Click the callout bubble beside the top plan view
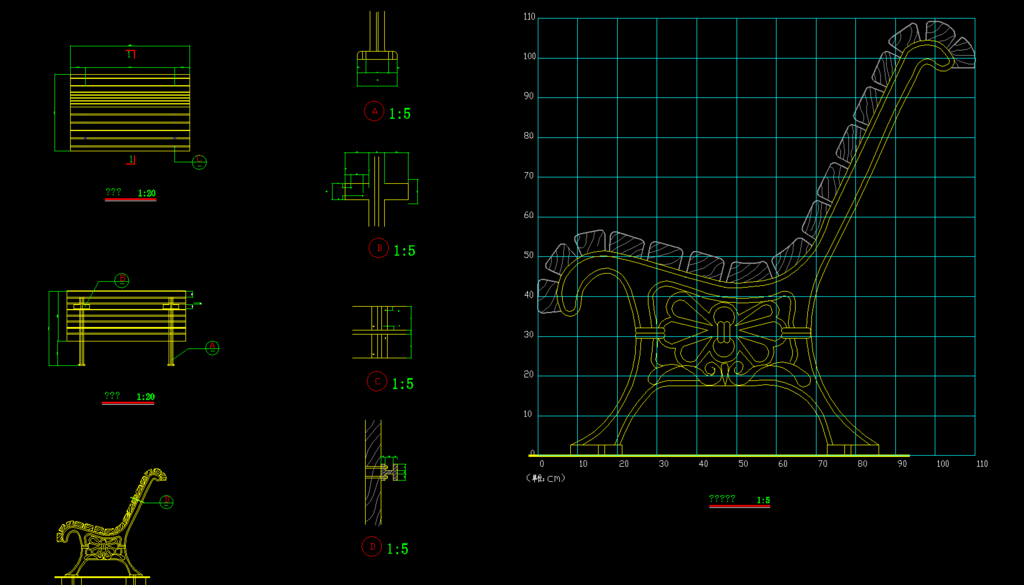 [199, 162]
